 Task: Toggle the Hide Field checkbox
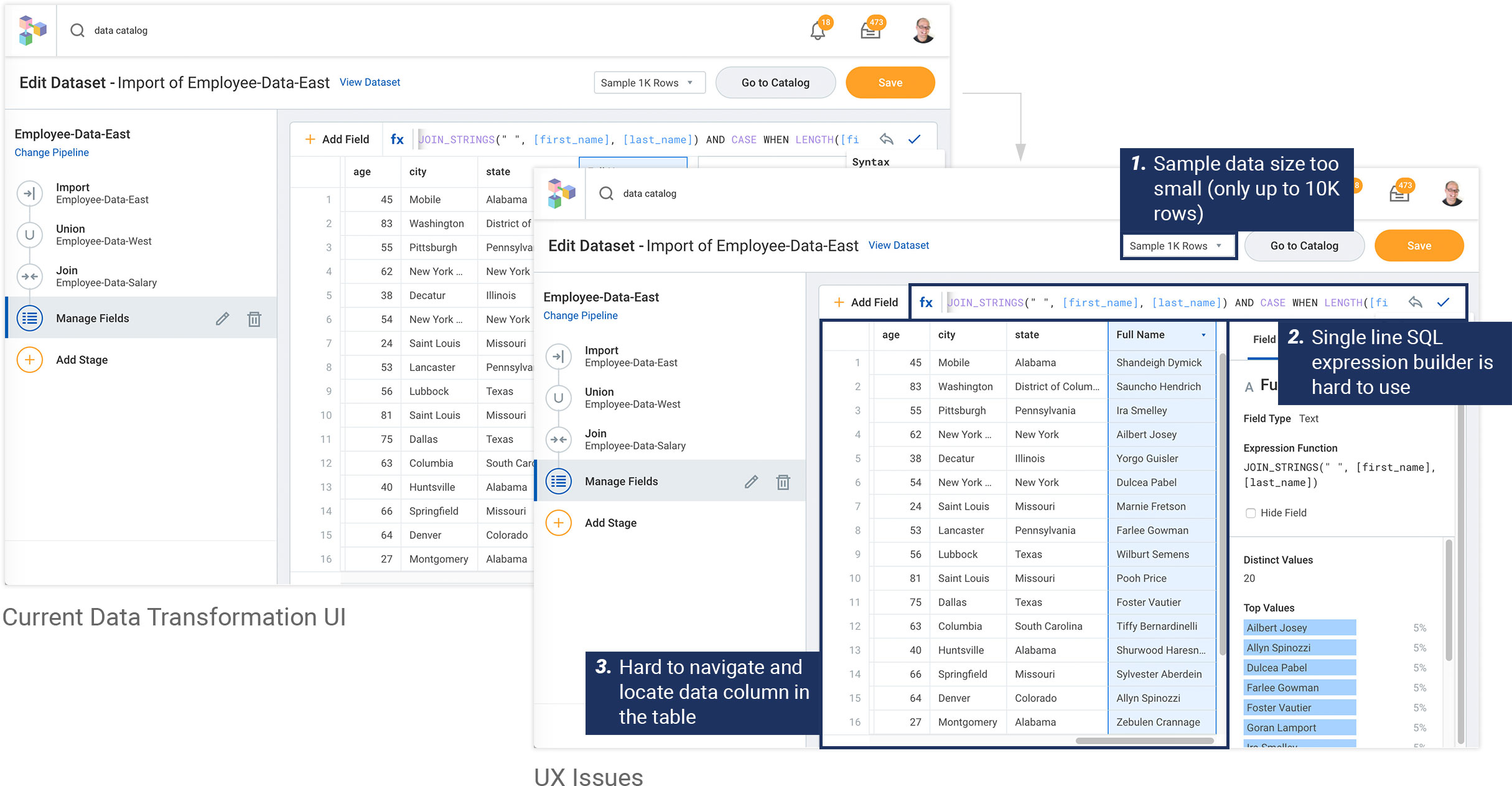[1250, 513]
